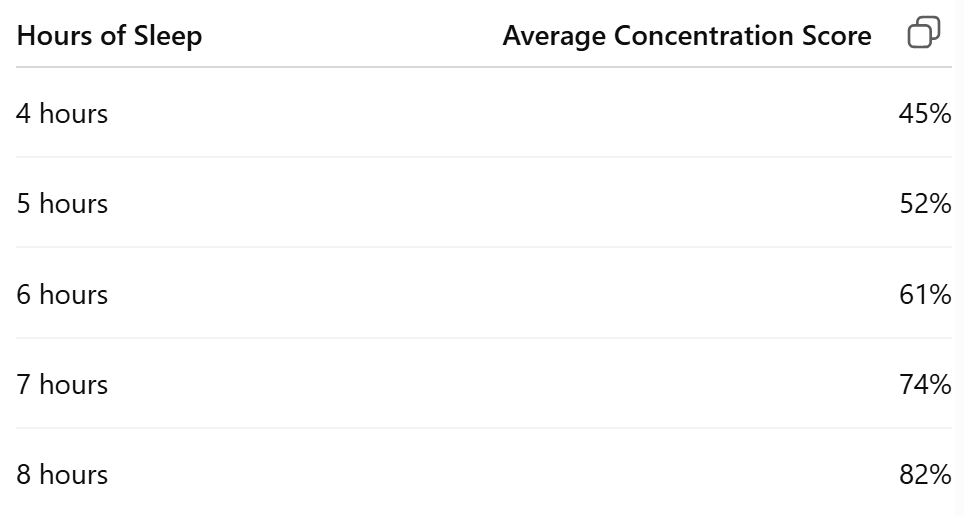Click the 45% concentration score value
The height and width of the screenshot is (516, 964).
coord(925,114)
